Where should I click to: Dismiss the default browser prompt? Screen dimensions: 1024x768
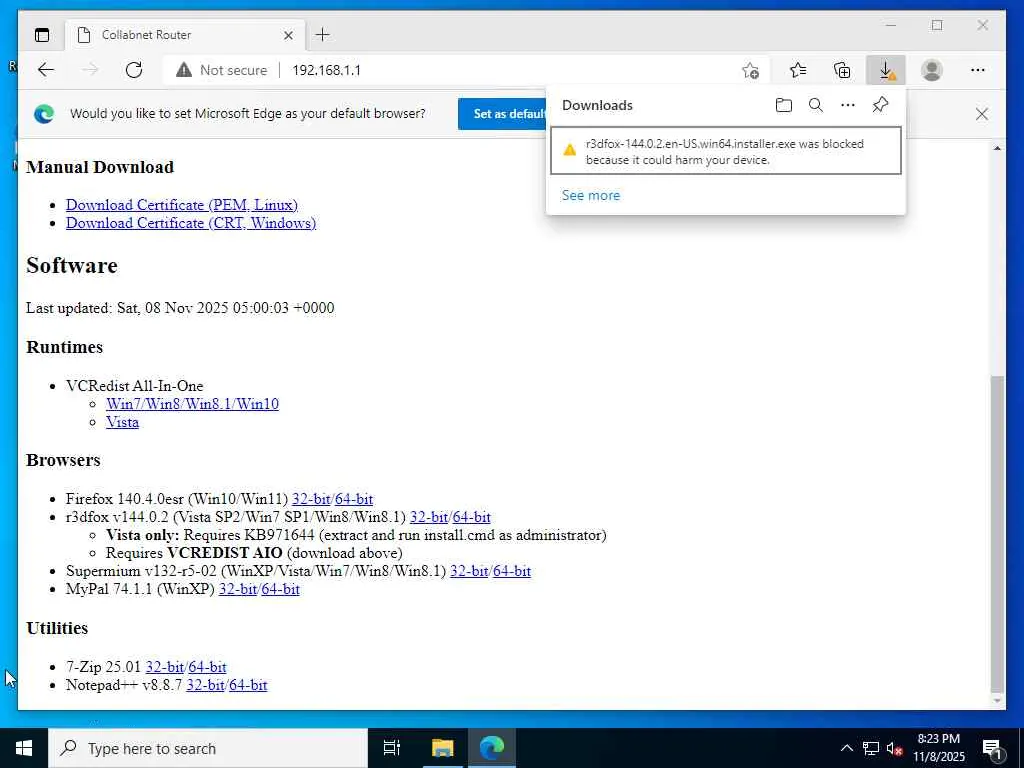982,114
